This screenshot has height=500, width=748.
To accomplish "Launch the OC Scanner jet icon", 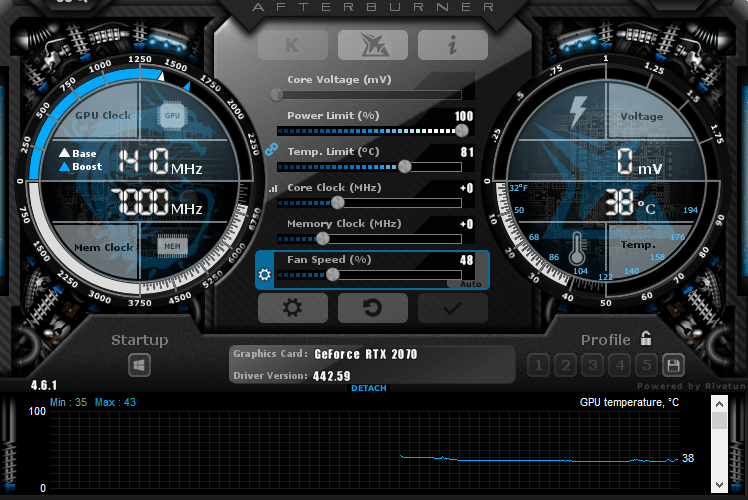I will point(373,45).
